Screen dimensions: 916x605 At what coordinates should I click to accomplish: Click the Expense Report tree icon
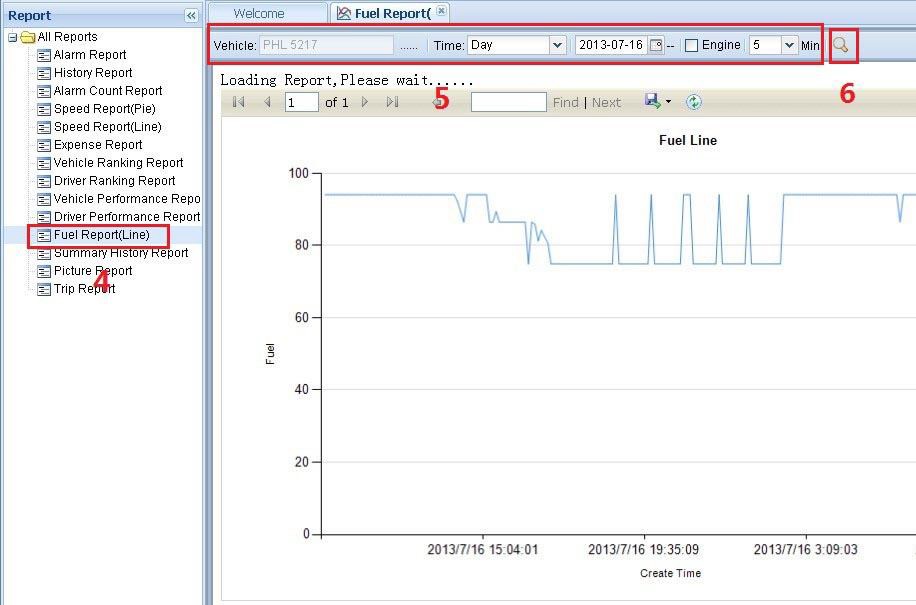[44, 145]
